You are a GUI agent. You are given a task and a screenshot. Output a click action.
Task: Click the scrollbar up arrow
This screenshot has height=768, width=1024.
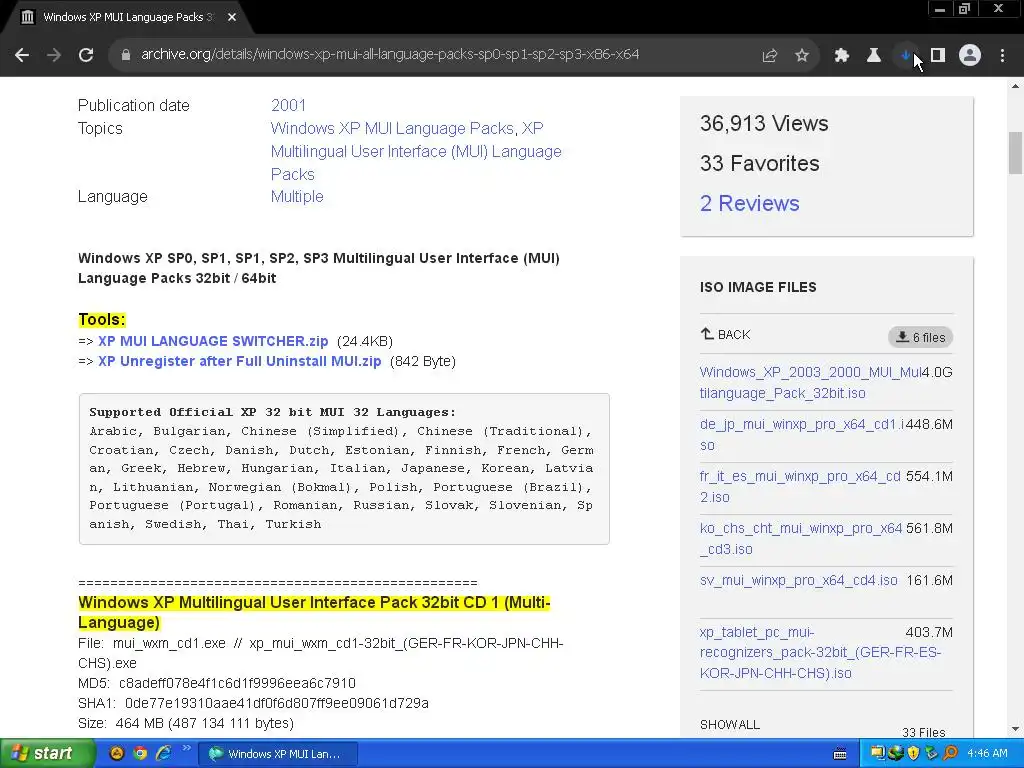pos(1015,86)
